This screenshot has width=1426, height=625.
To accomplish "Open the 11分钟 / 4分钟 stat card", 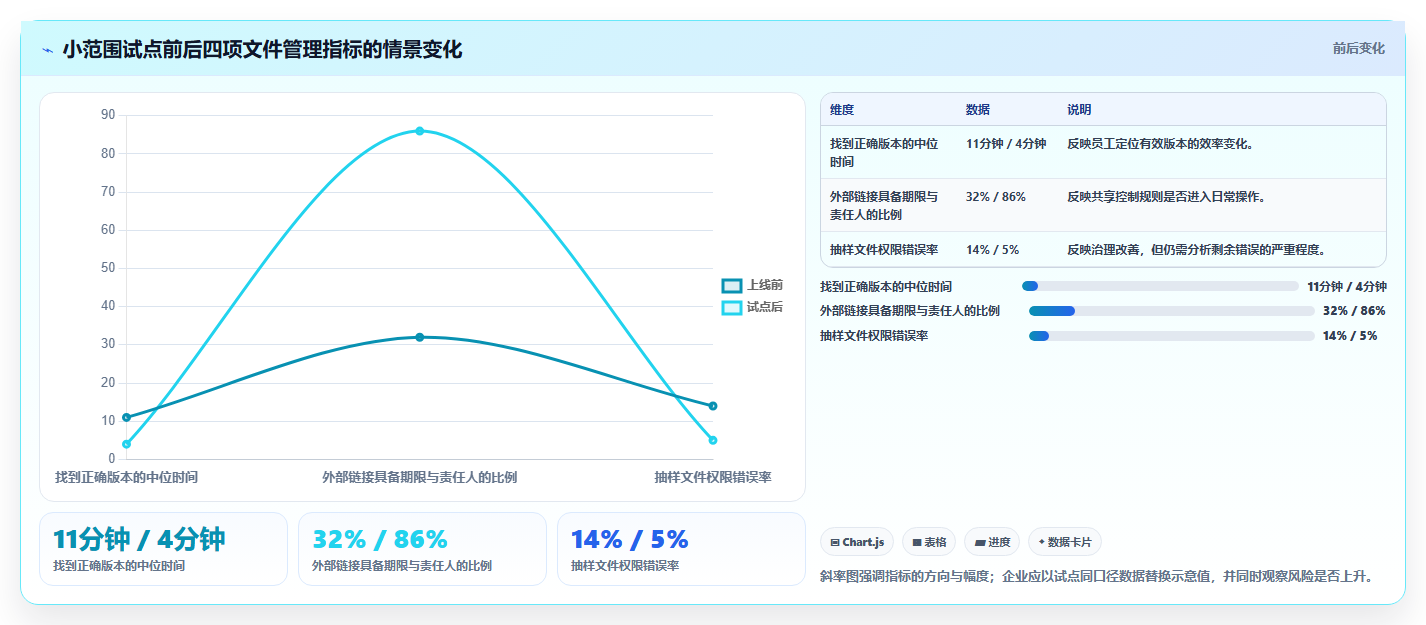I will click(163, 549).
